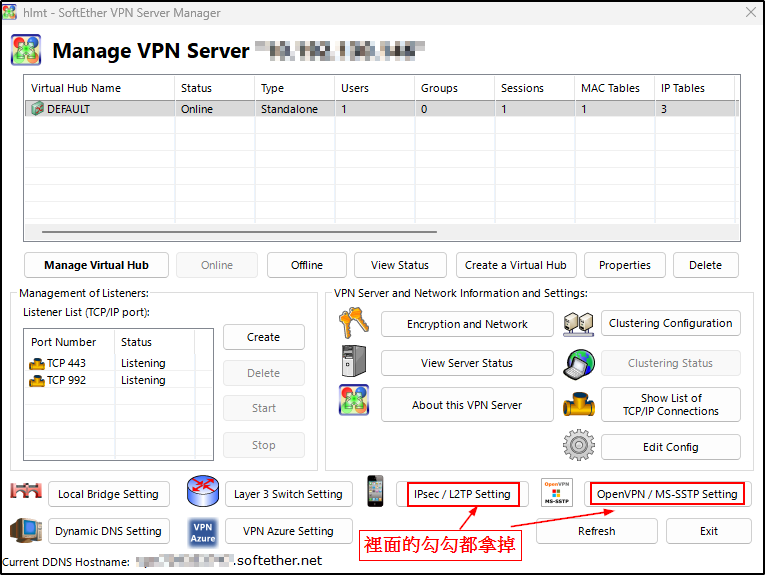Click the DEFAULT hub cube icon

(37, 108)
